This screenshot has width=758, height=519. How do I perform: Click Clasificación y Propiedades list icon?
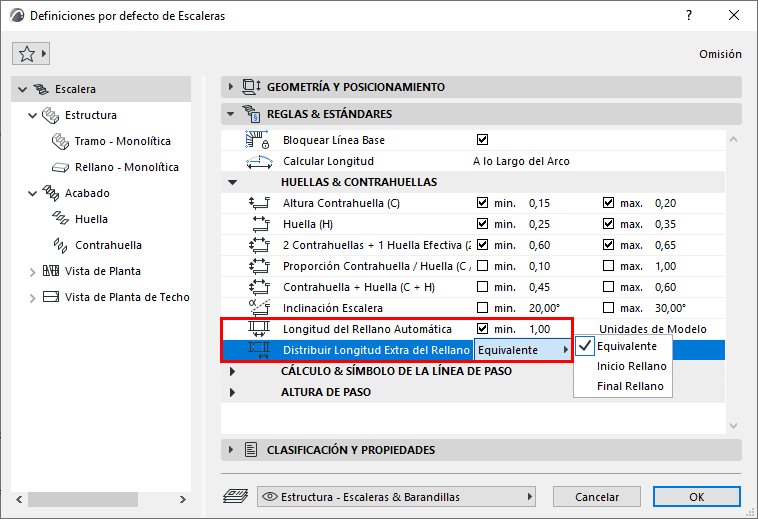coord(251,450)
